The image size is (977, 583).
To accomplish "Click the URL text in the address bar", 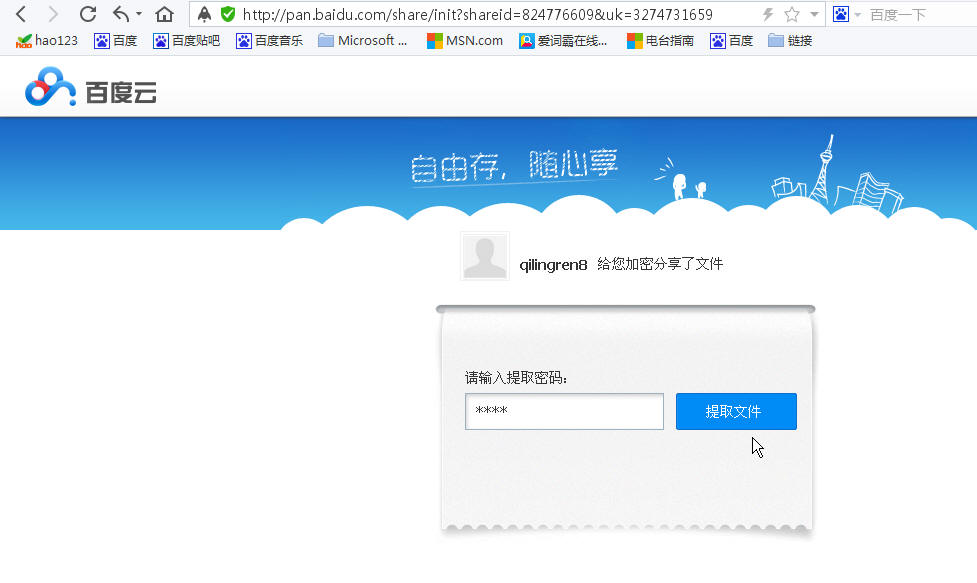I will tap(477, 14).
